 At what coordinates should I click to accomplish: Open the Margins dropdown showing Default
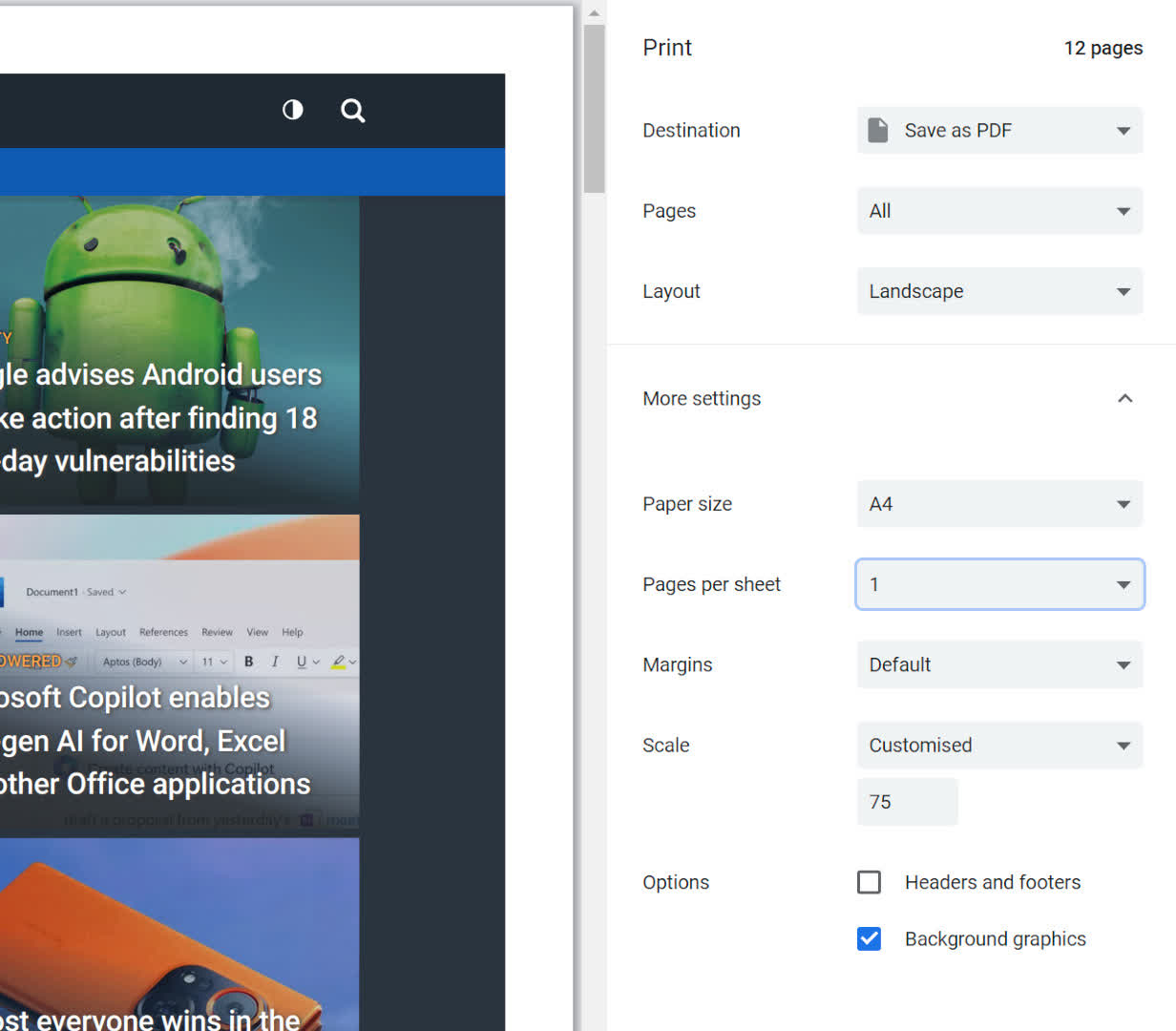tap(1000, 664)
